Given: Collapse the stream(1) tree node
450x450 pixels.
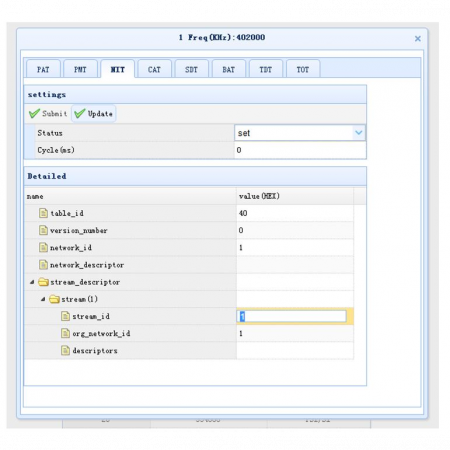Looking at the screenshot, I should point(43,299).
